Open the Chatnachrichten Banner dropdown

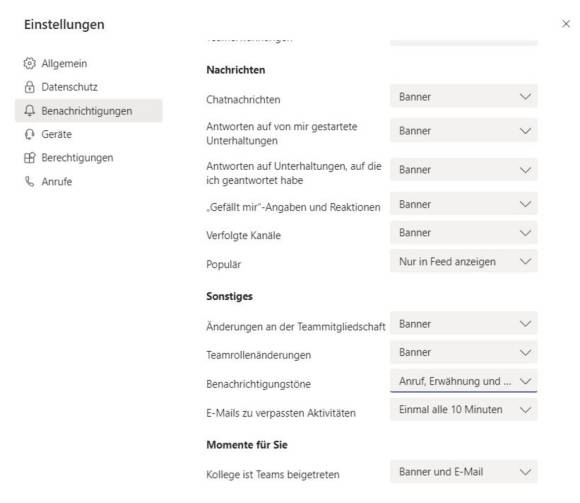click(x=463, y=97)
